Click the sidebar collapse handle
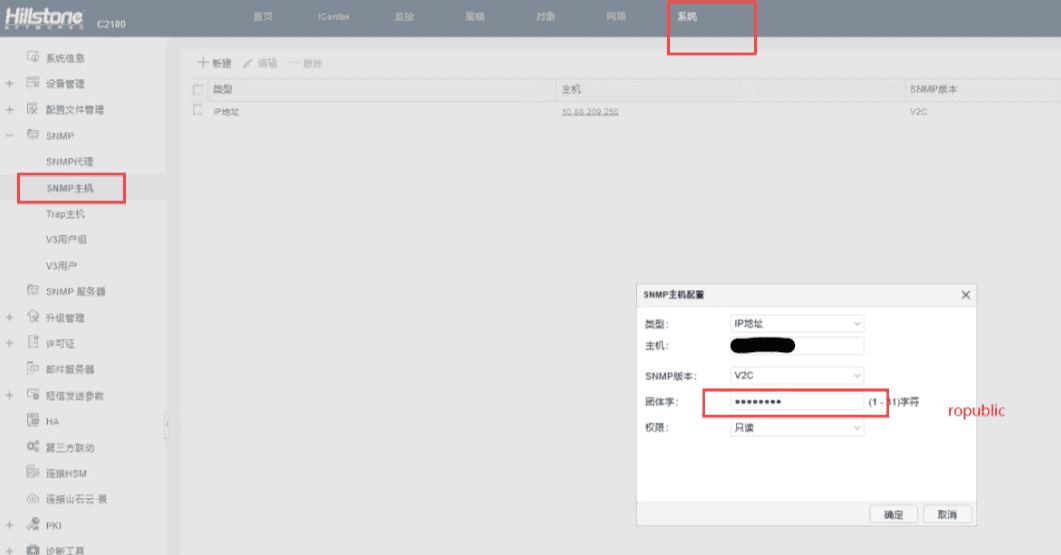1061x555 pixels. pos(166,425)
